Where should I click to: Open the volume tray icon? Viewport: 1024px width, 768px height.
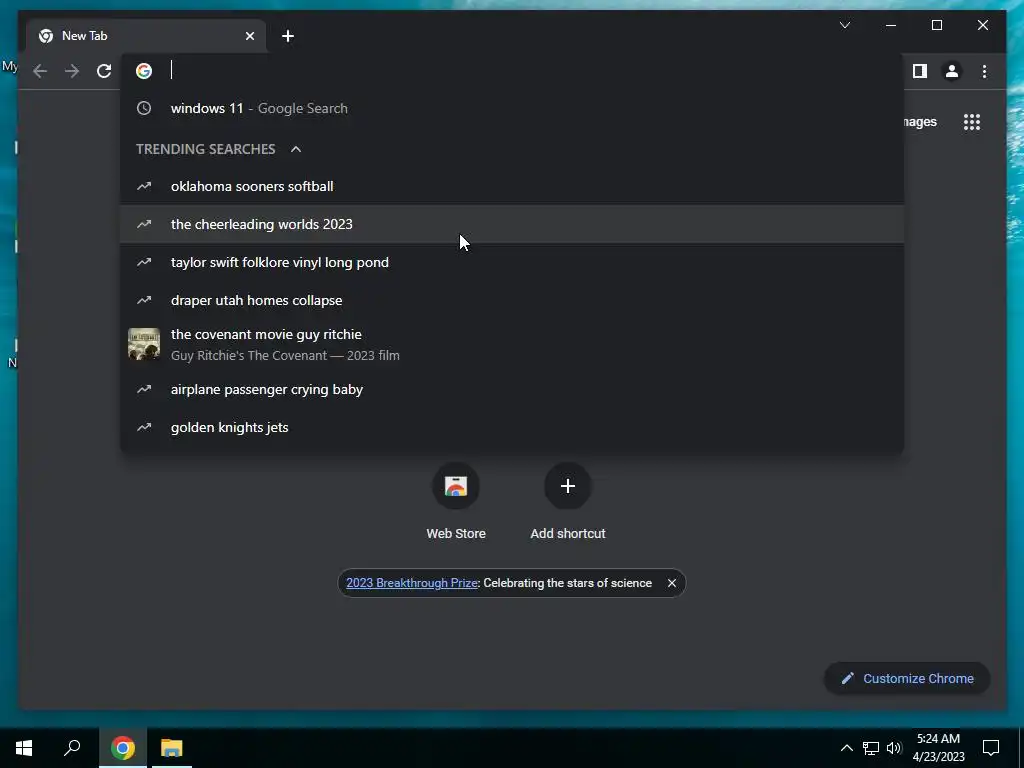click(x=894, y=748)
